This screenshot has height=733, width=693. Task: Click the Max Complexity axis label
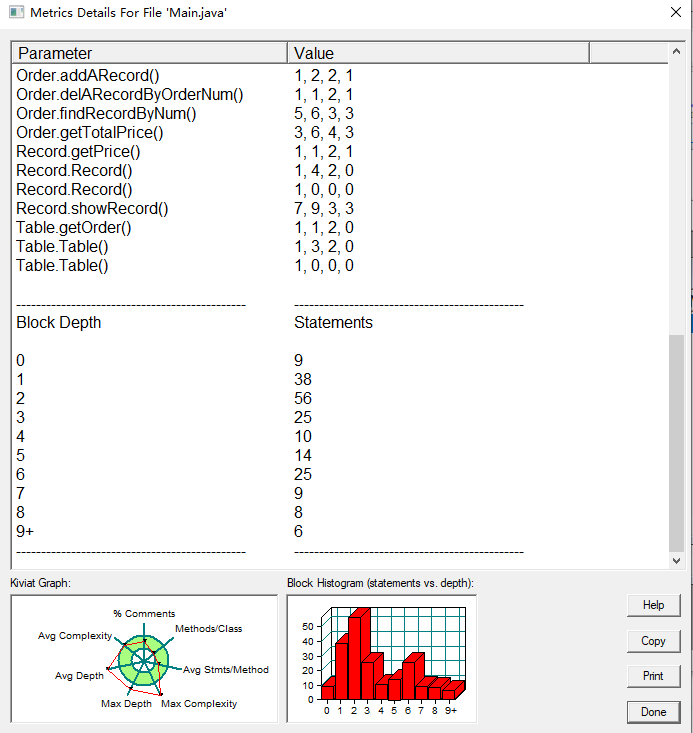pos(199,704)
